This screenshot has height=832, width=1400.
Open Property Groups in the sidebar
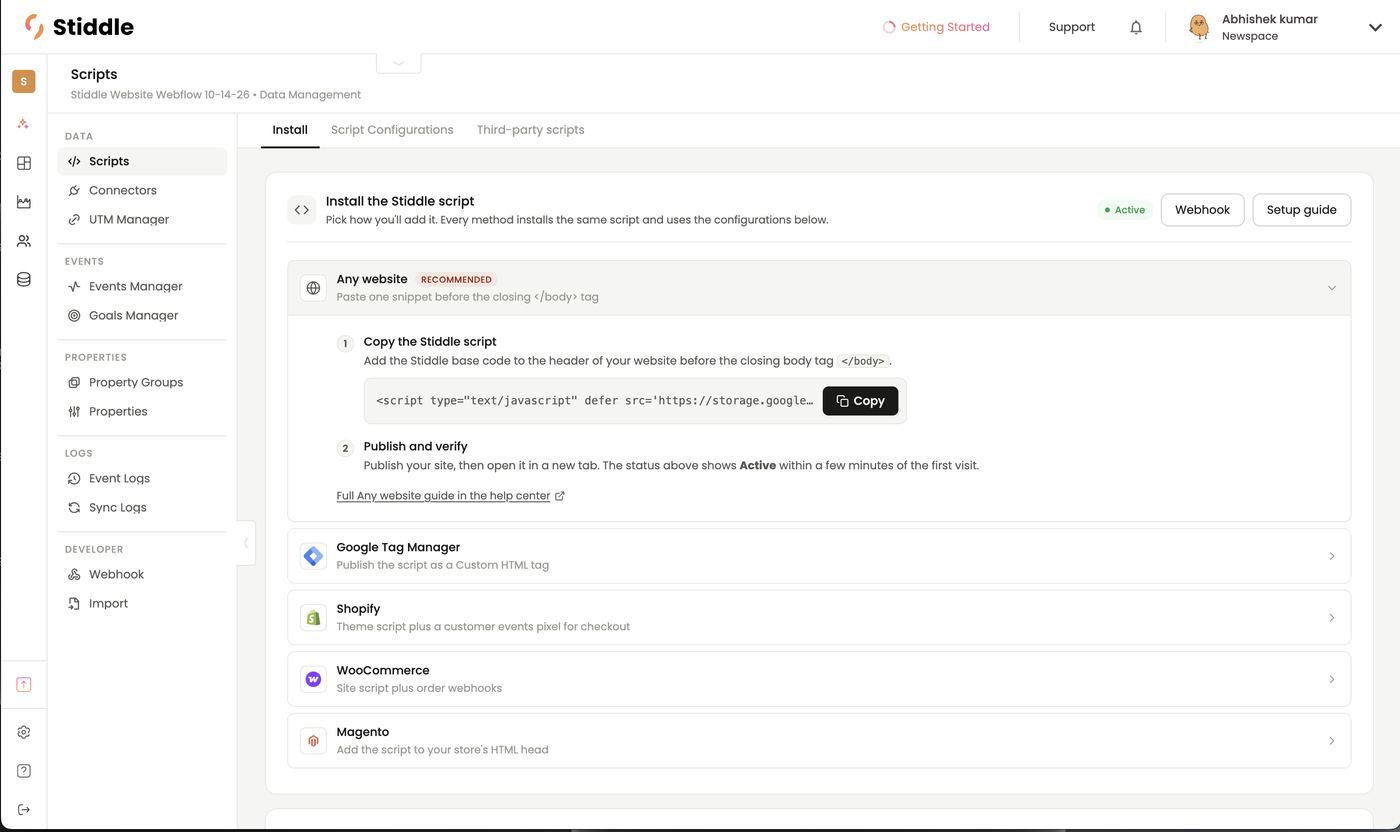tap(143, 382)
